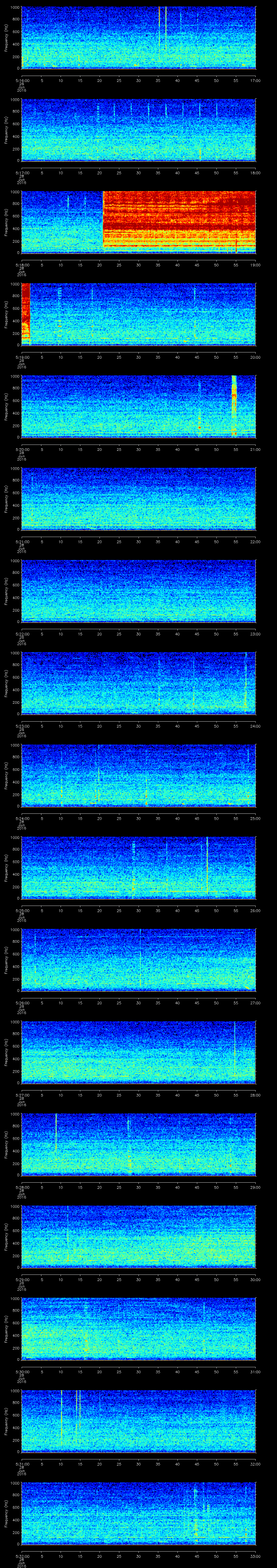Click the spectrogram panel starting at 5:19:00
The width and height of the screenshot is (277, 1568).
(138, 314)
